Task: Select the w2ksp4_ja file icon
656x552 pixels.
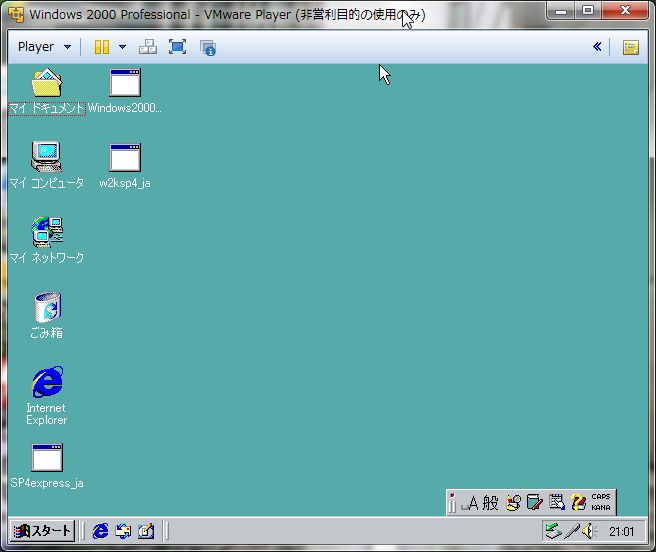Action: click(125, 157)
